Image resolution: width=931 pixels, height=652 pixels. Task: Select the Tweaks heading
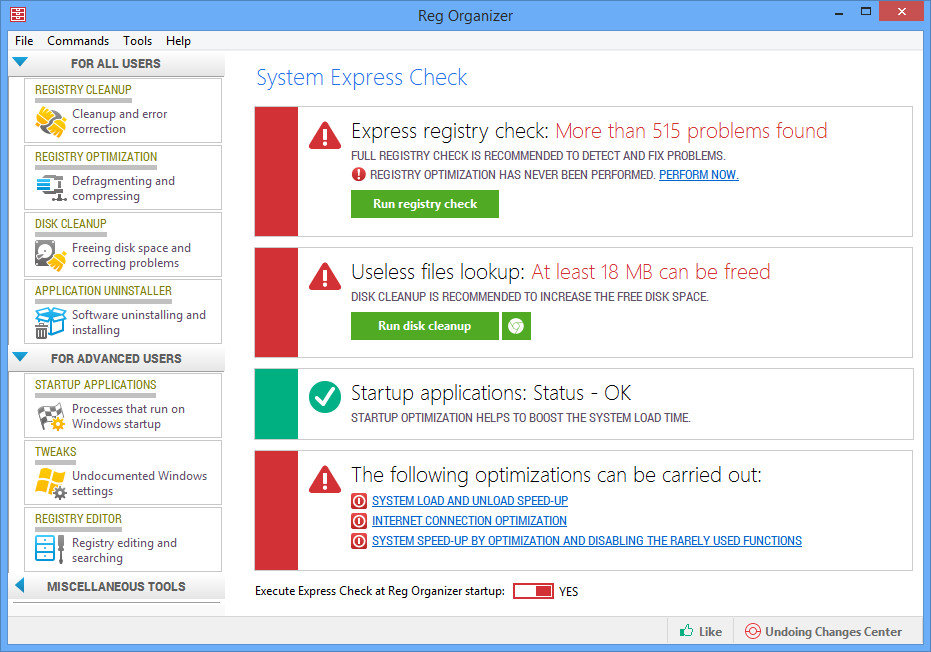click(x=56, y=452)
